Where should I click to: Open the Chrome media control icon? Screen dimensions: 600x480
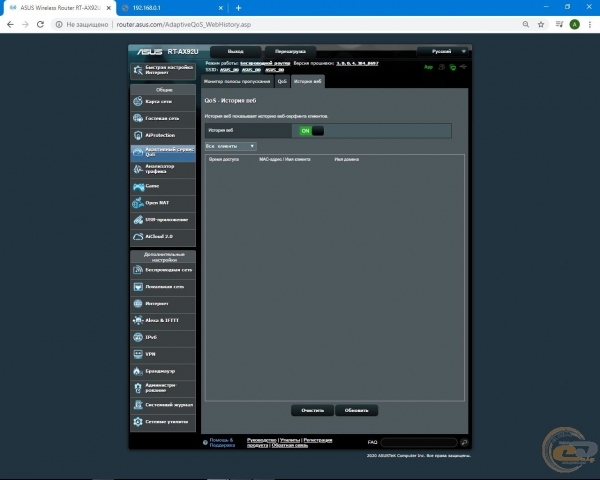click(559, 24)
